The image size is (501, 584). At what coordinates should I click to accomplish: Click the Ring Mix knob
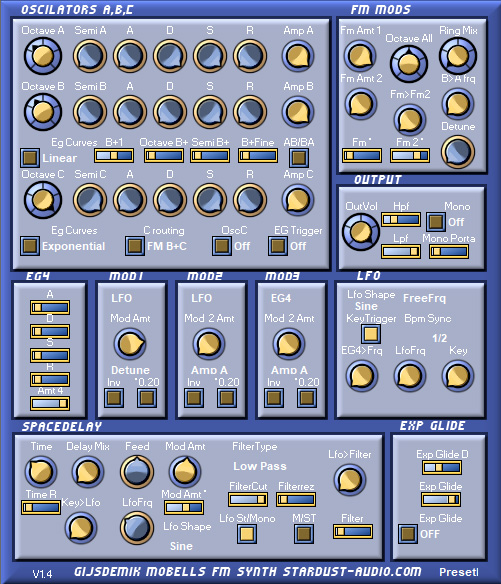click(x=458, y=56)
